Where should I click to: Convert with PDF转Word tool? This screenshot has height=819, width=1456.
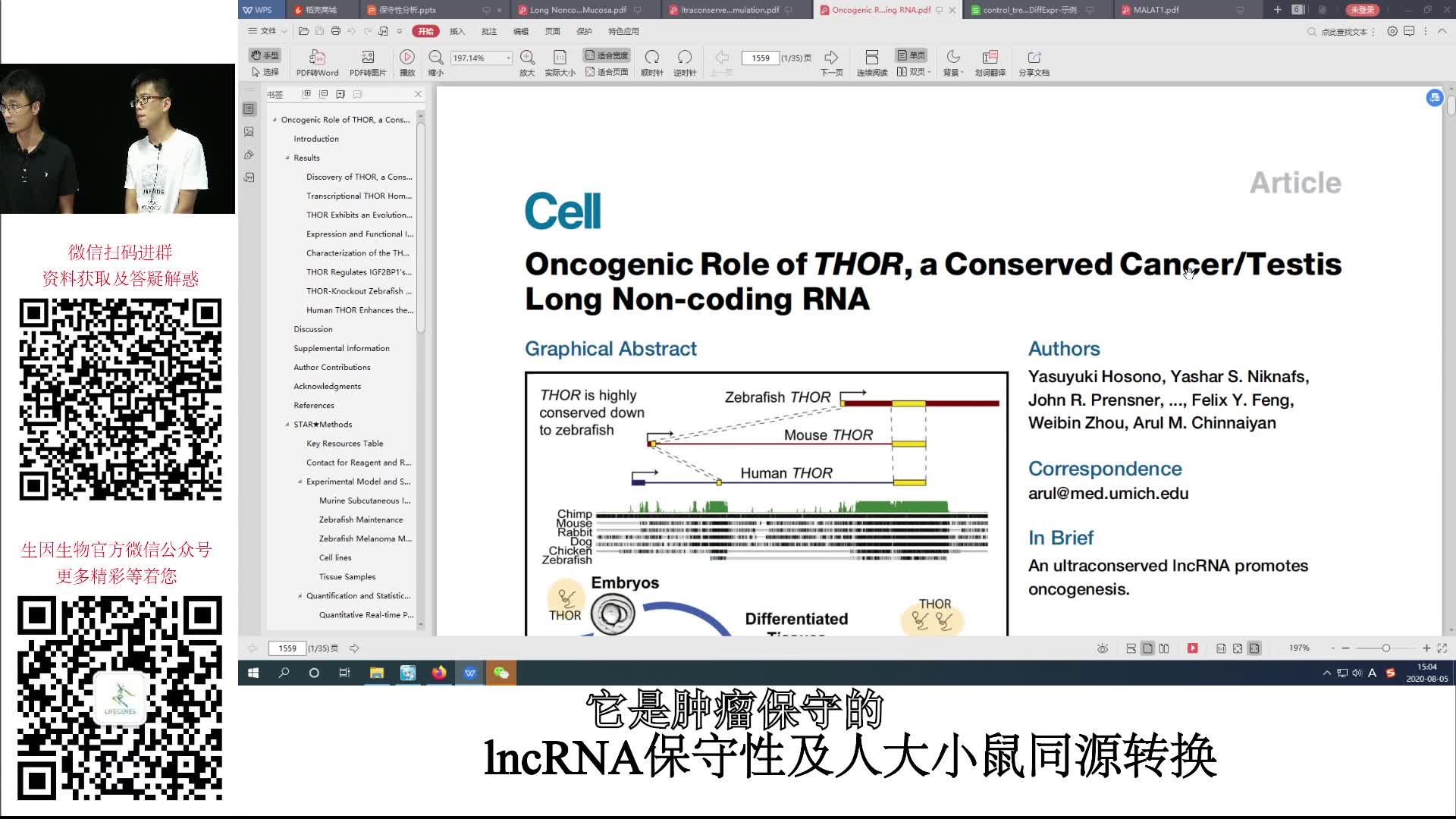pos(317,64)
